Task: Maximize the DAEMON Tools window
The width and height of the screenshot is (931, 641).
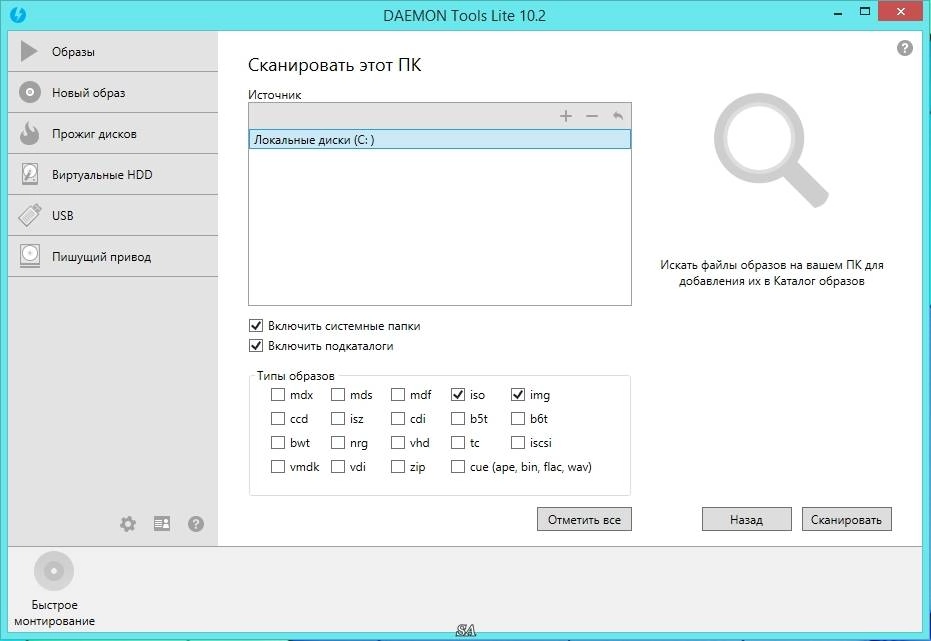Action: pos(865,12)
